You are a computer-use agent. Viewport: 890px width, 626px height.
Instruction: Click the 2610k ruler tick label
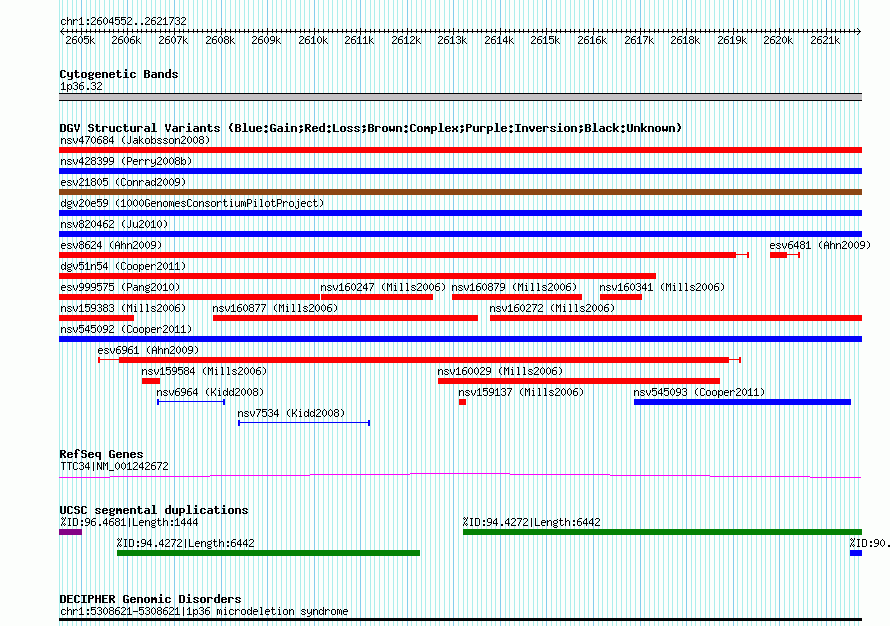[313, 40]
